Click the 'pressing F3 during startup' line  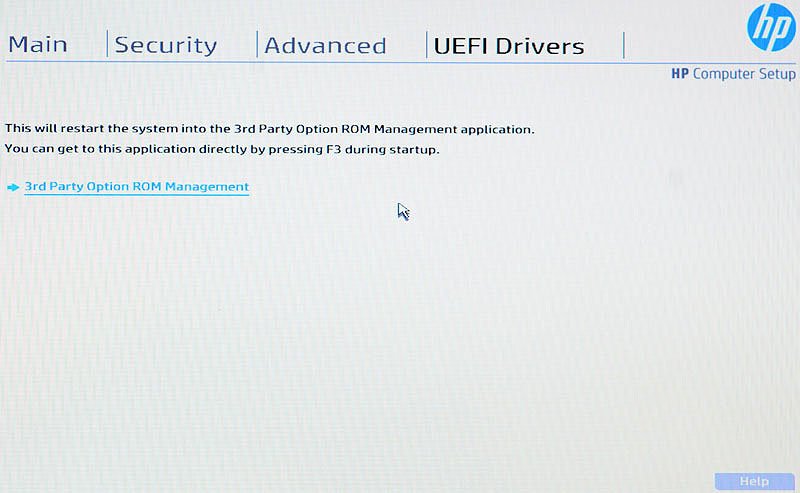coord(222,150)
